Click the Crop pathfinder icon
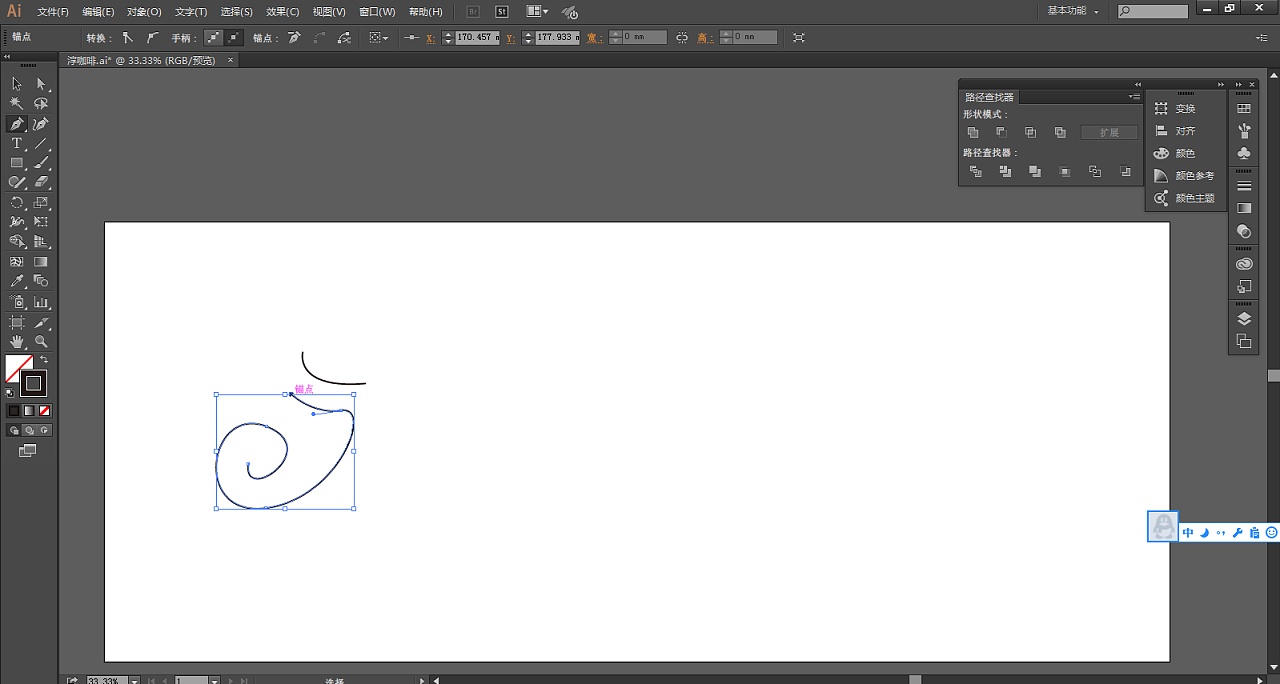Screen dimensions: 1280x684 click(x=1065, y=172)
